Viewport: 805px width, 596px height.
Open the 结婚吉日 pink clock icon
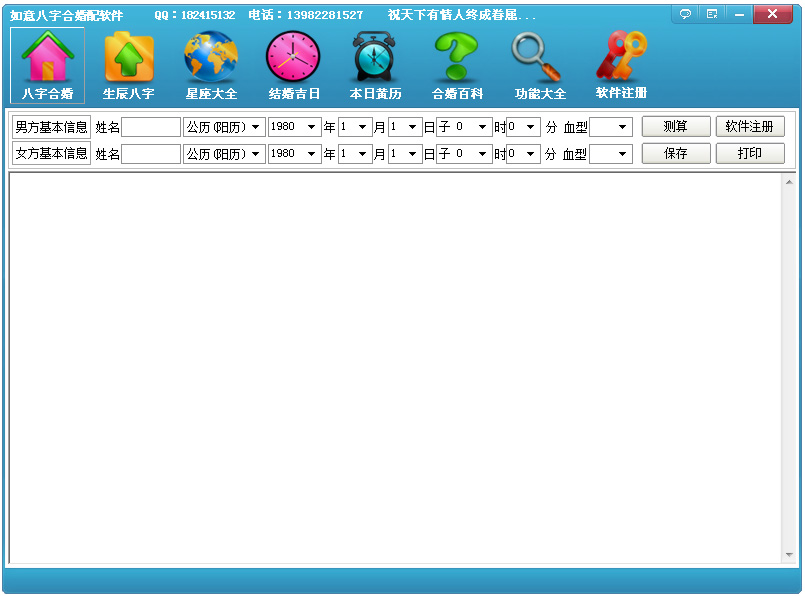[x=293, y=58]
